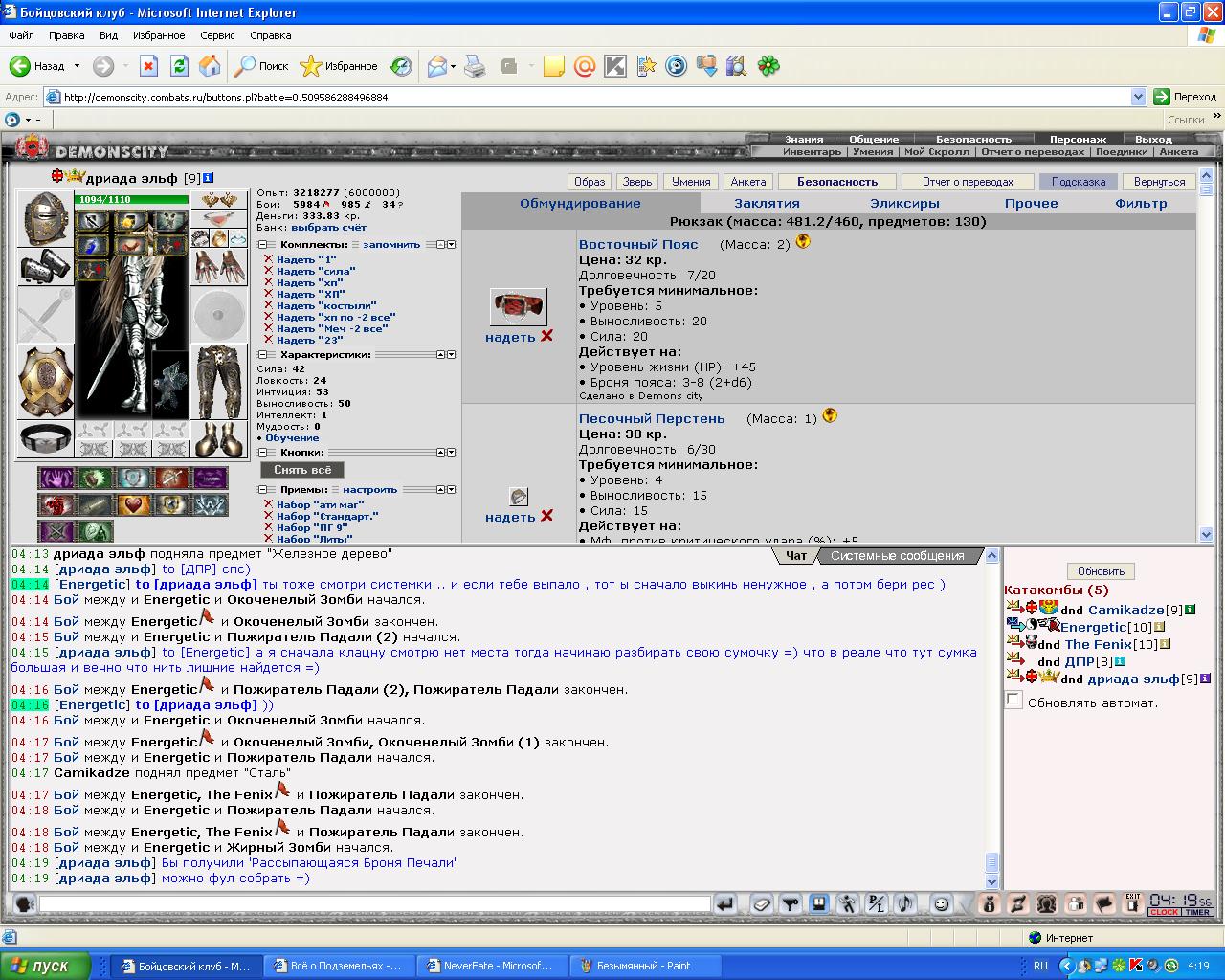
Task: Click the EXIT icon in bottom bar
Action: coord(1133,903)
